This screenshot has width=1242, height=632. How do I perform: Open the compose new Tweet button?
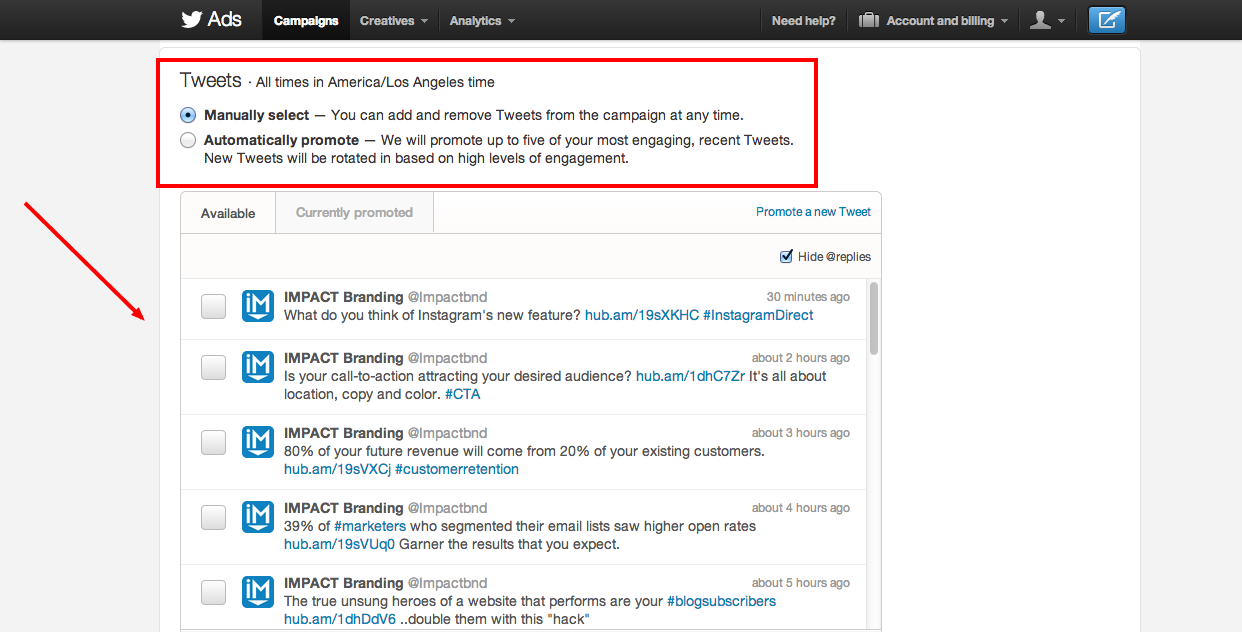(x=1107, y=20)
